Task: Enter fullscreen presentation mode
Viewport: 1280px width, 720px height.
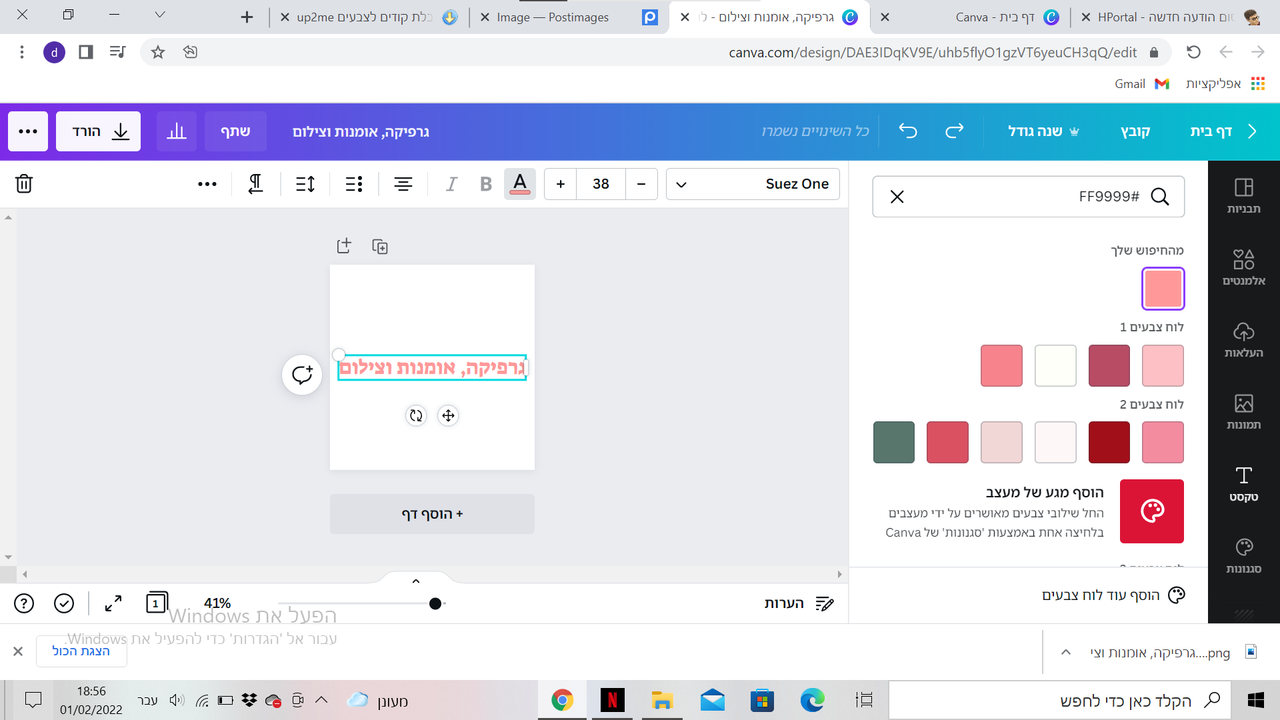Action: point(113,603)
